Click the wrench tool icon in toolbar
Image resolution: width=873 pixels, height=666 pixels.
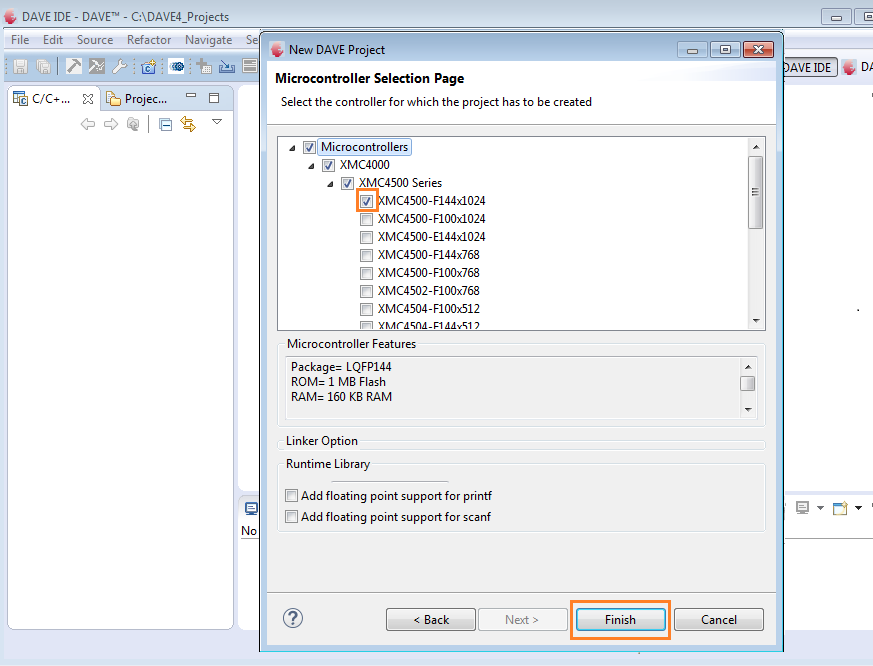click(x=119, y=67)
